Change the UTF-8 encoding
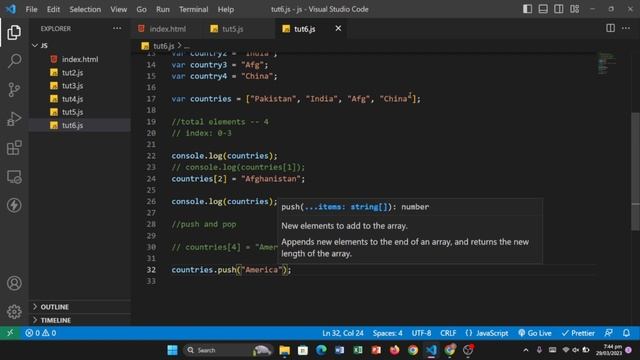Image resolution: width=640 pixels, height=360 pixels. pyautogui.click(x=421, y=333)
